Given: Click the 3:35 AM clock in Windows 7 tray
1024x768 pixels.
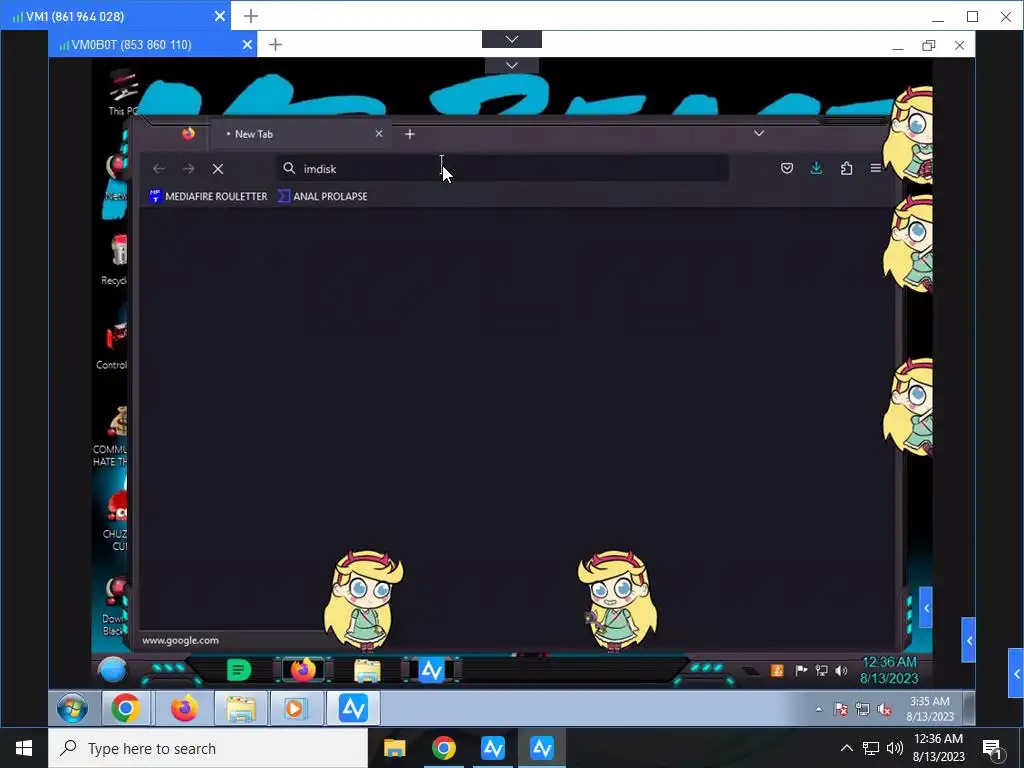Looking at the screenshot, I should [929, 709].
